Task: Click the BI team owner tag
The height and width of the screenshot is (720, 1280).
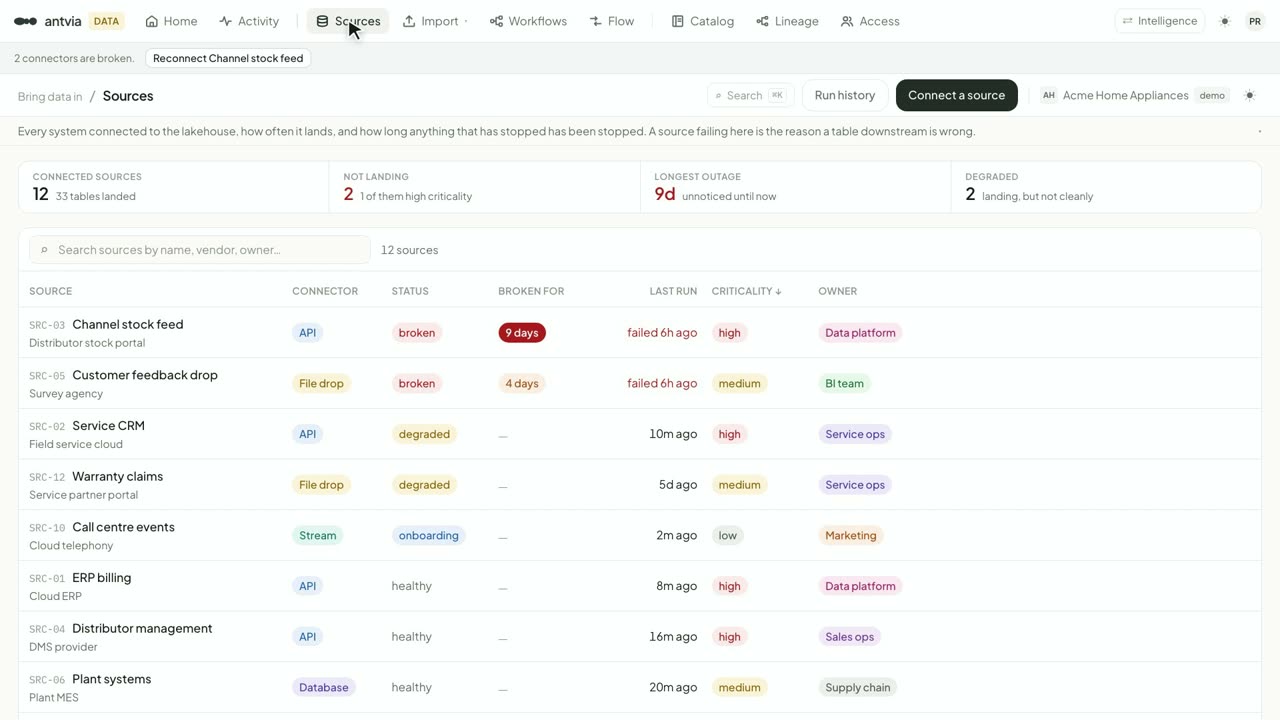Action: 844,384
